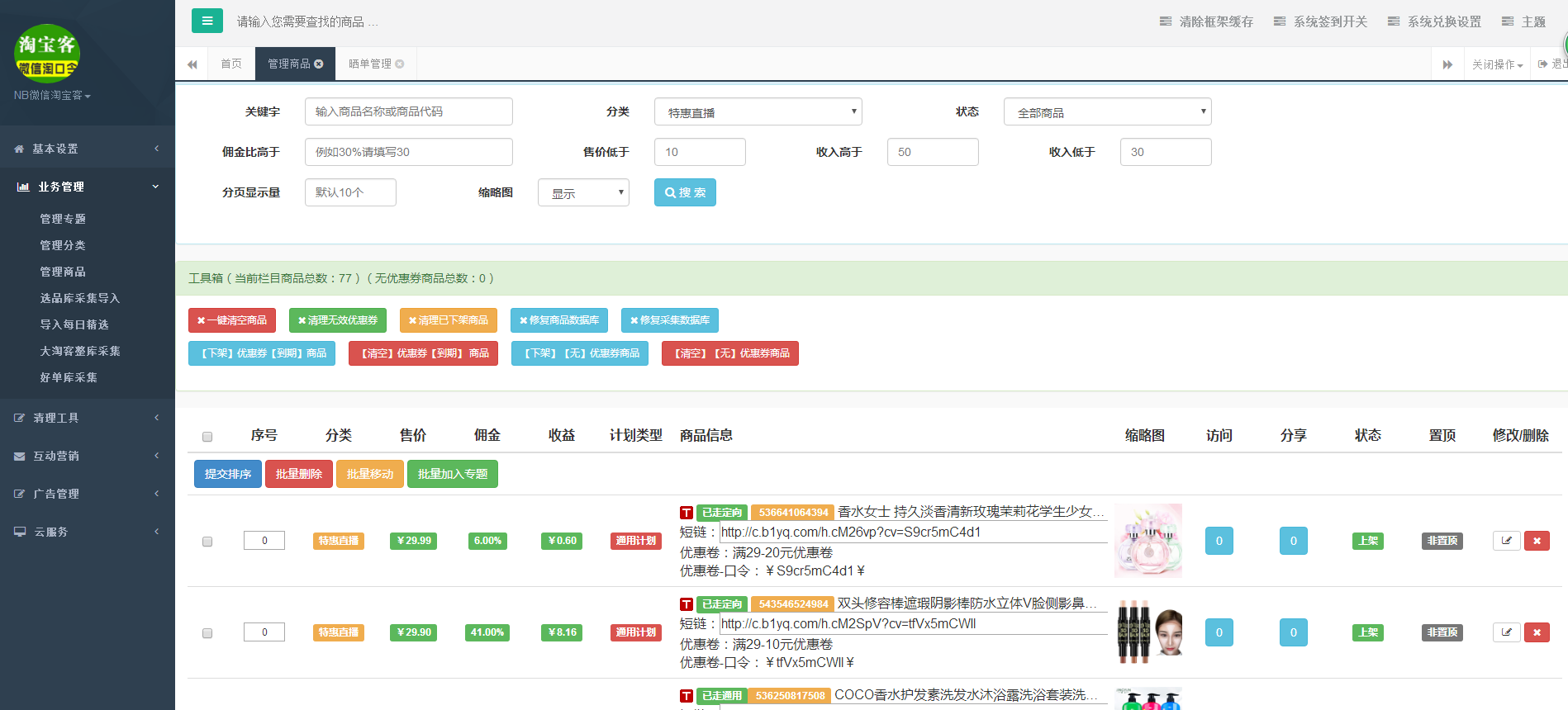
Task: Click share count badge for contour stick product
Action: pos(1294,632)
